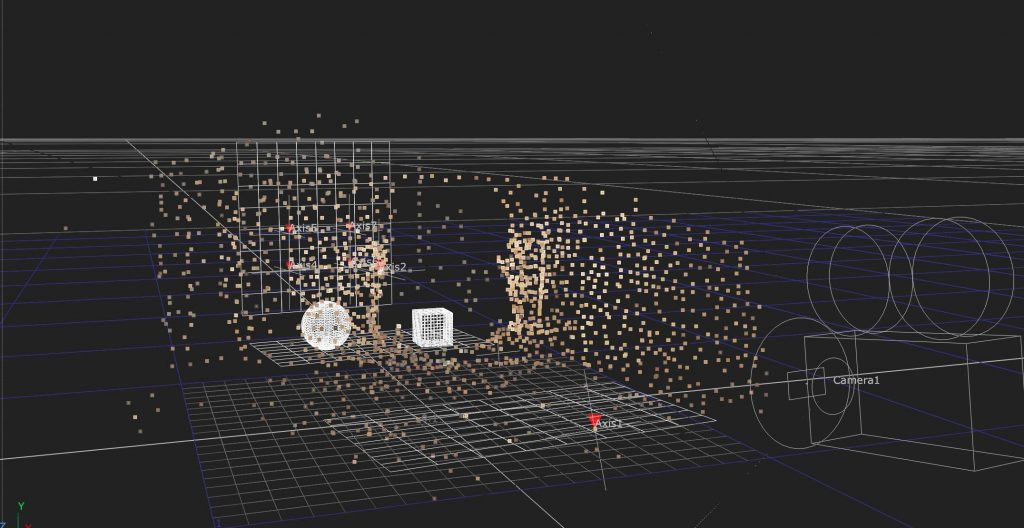Click the red X axis indicator
The width and height of the screenshot is (1024, 528).
click(28, 523)
